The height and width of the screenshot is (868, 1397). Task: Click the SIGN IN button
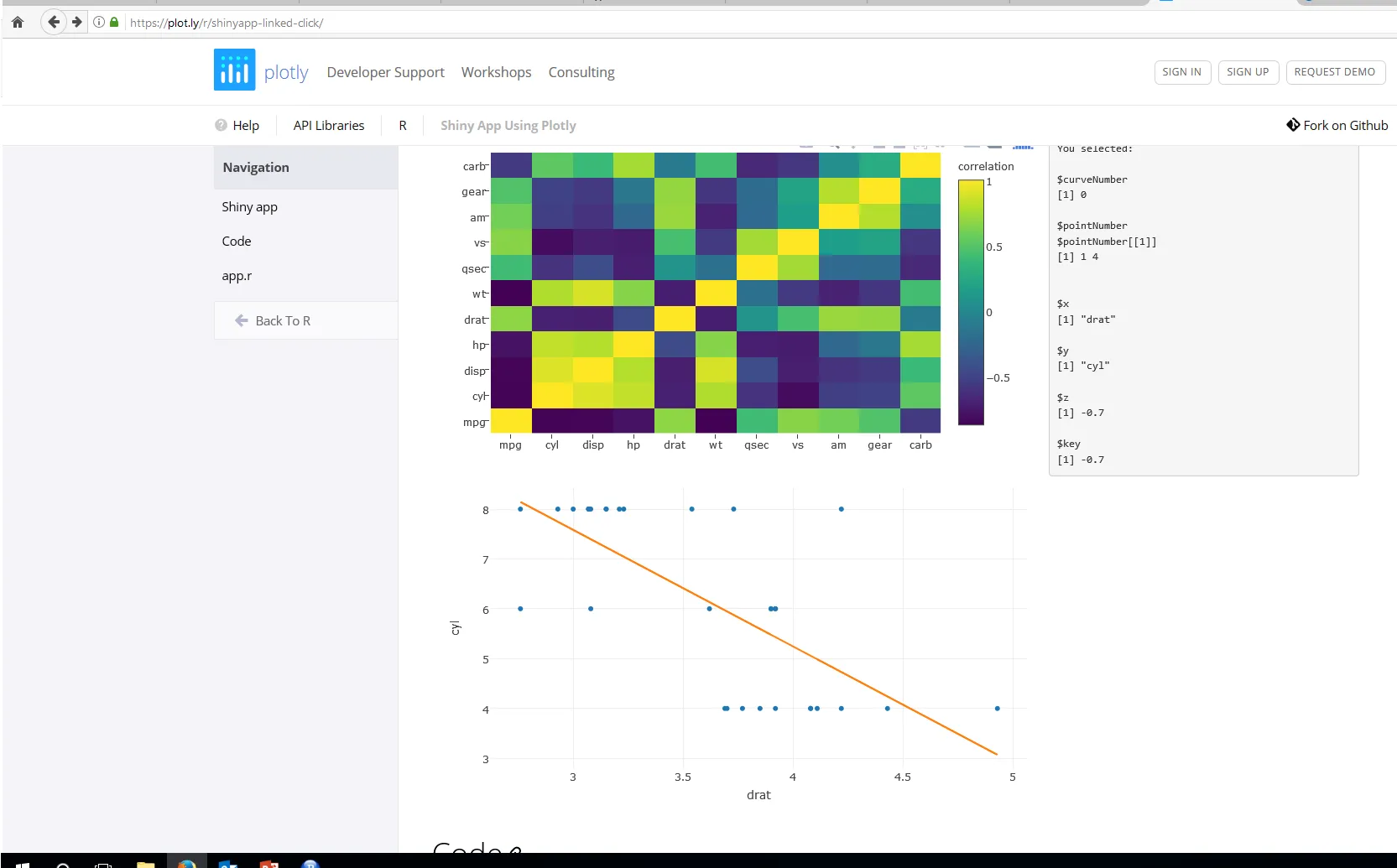pyautogui.click(x=1181, y=72)
